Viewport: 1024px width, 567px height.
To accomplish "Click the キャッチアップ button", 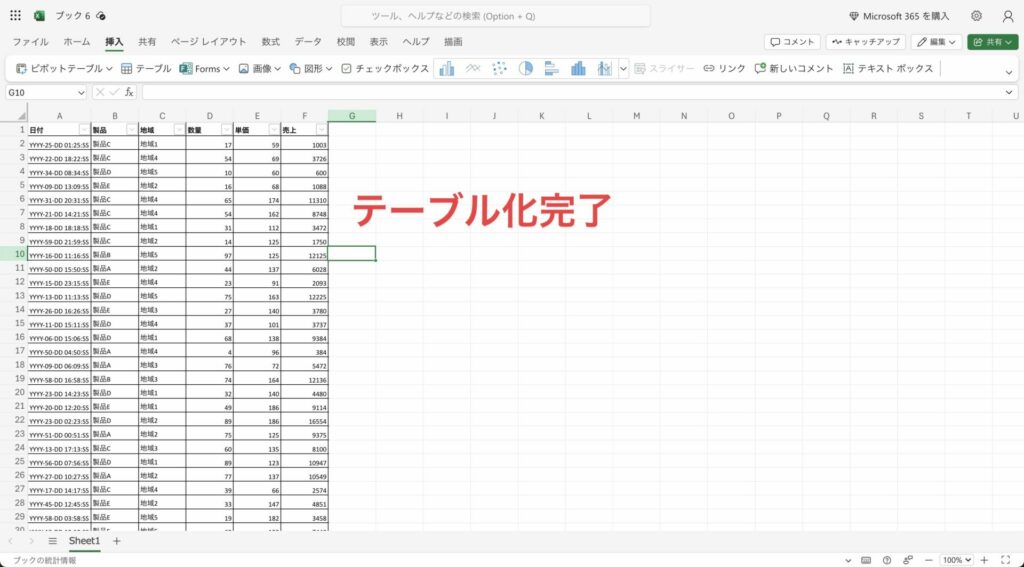I will pyautogui.click(x=865, y=42).
